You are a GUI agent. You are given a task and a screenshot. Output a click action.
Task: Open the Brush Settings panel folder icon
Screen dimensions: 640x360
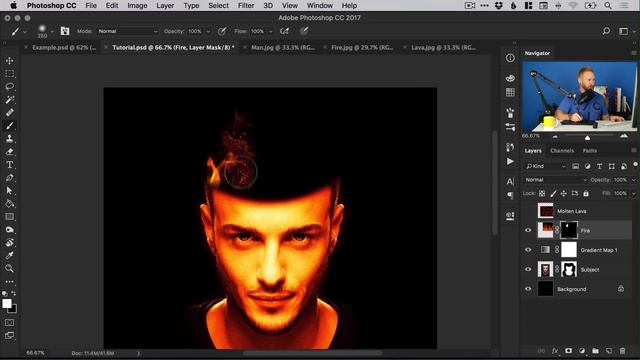[x=65, y=31]
